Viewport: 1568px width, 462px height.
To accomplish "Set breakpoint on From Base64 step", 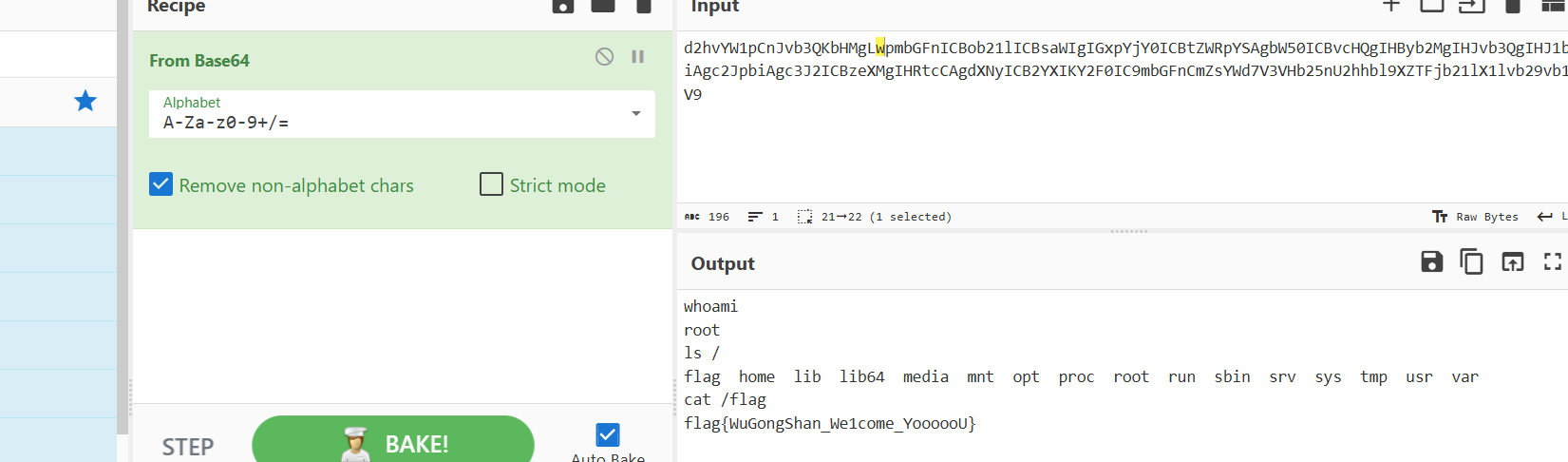I will click(638, 57).
